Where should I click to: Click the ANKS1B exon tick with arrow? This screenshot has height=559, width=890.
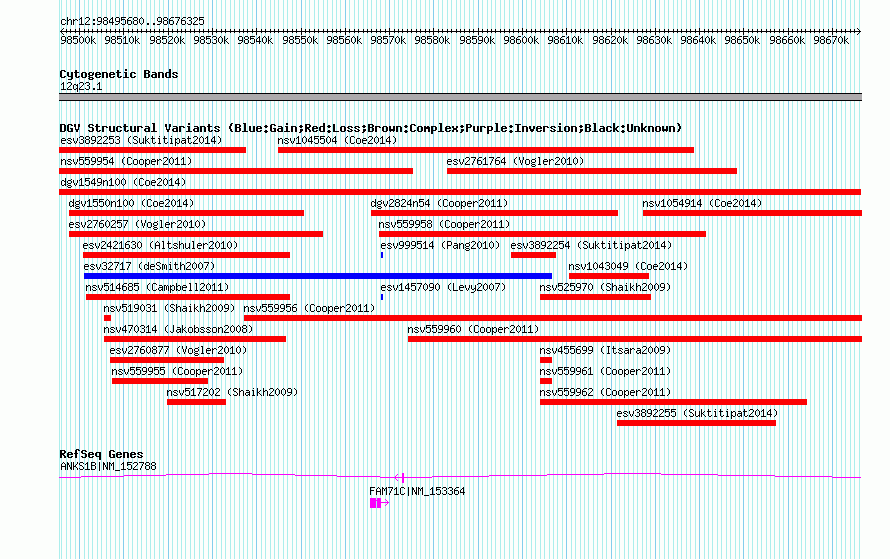[400, 477]
